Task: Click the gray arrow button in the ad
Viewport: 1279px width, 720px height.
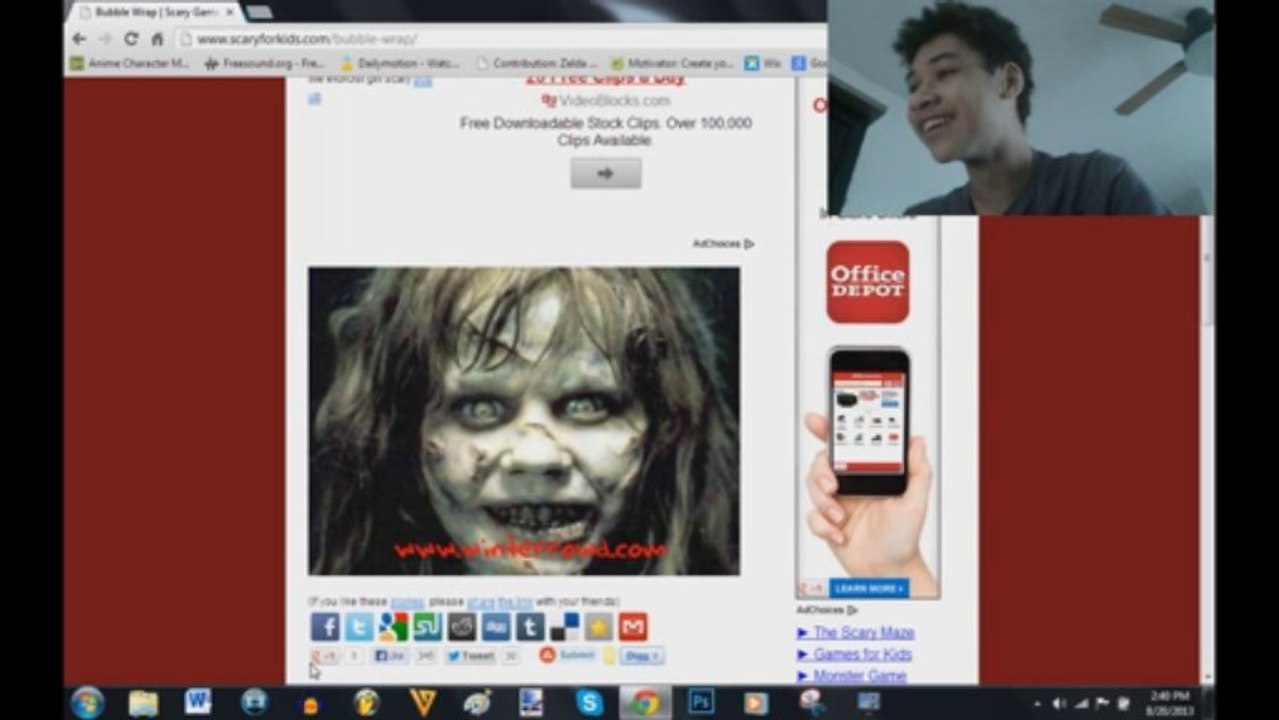Action: pyautogui.click(x=605, y=173)
